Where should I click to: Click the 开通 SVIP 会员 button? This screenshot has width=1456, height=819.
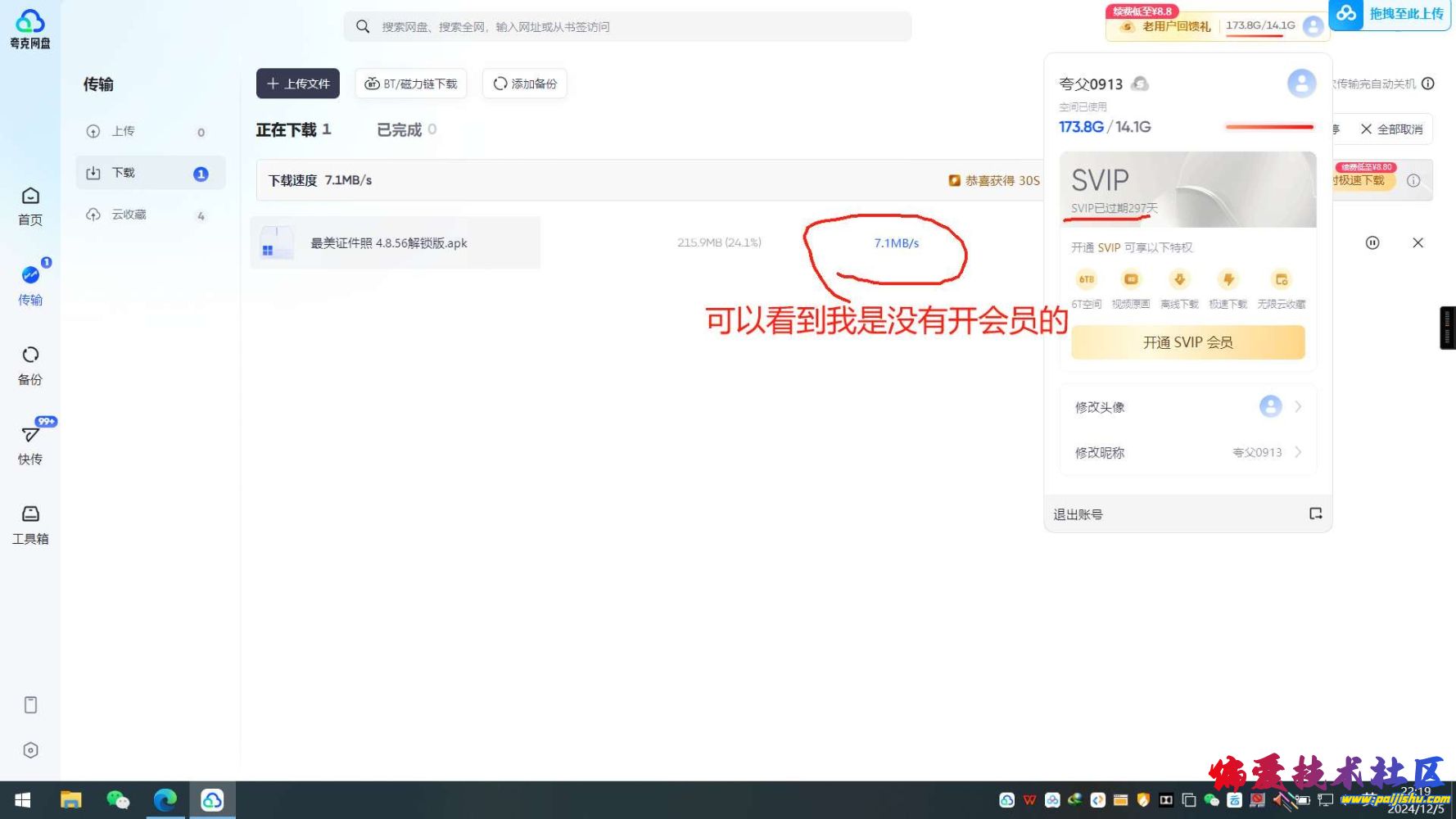1187,342
